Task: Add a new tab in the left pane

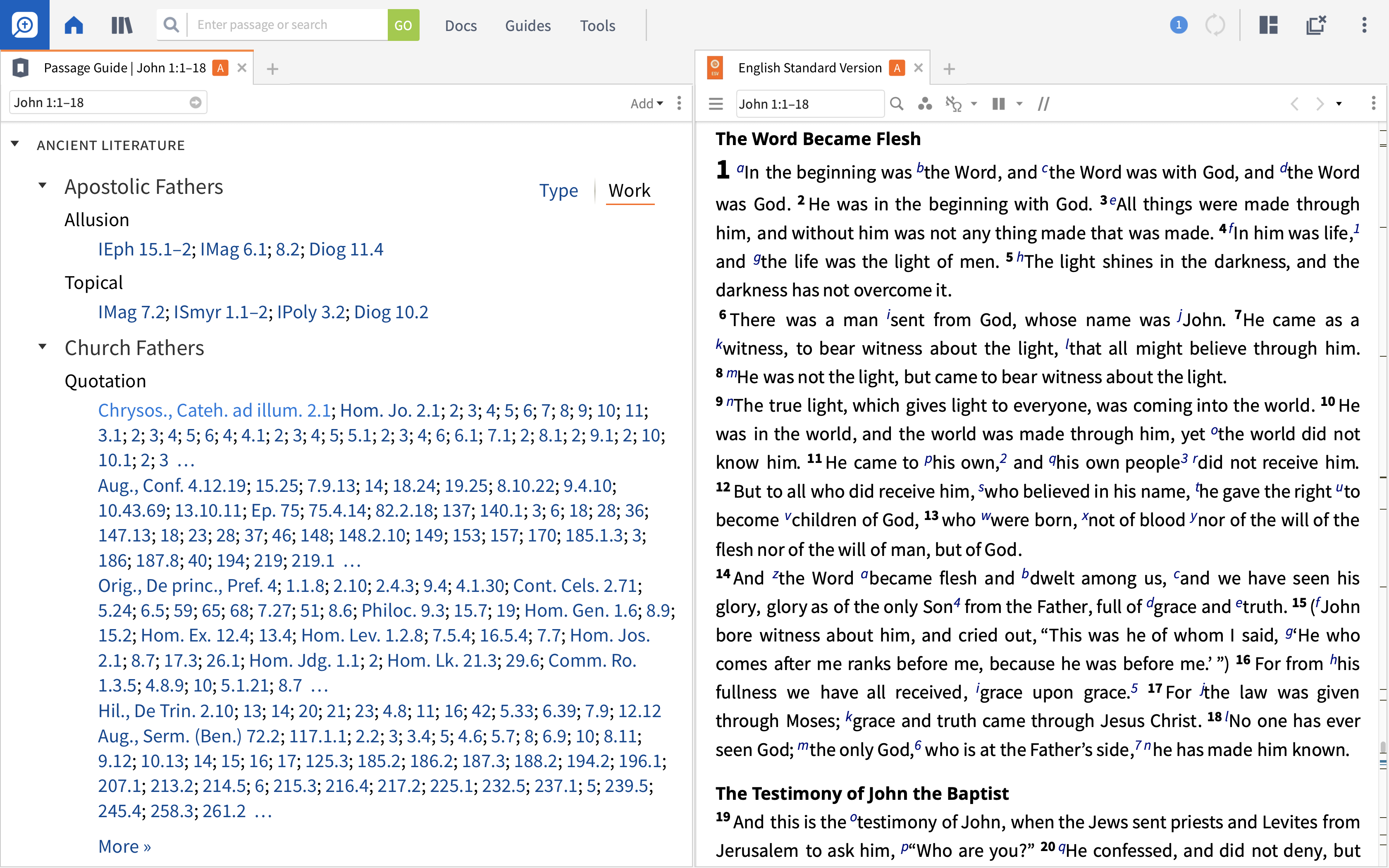Action: click(273, 69)
